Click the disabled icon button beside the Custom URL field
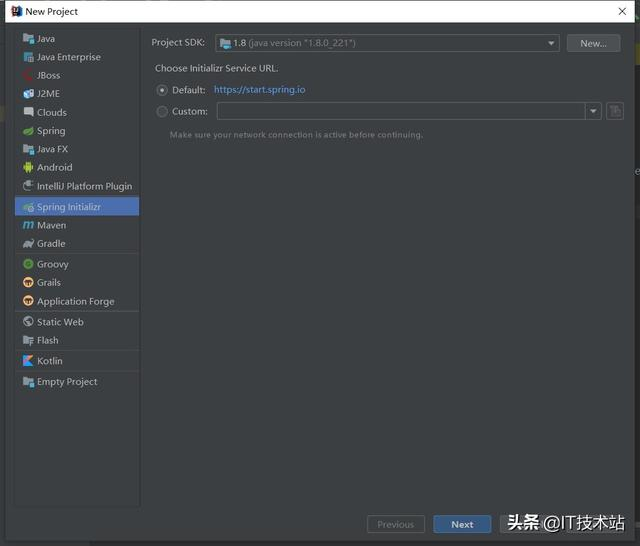 coord(615,111)
